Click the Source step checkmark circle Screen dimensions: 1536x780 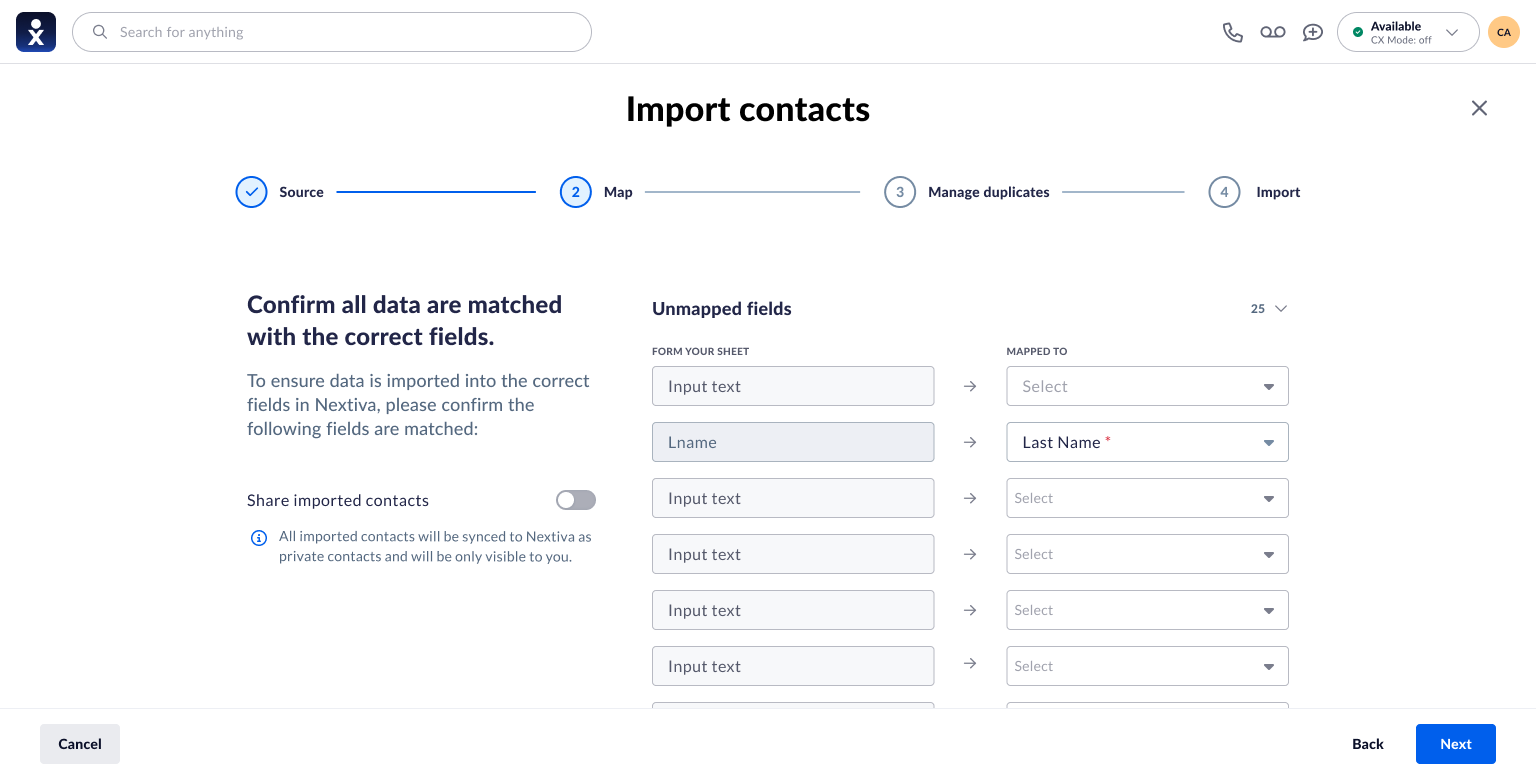pos(252,192)
